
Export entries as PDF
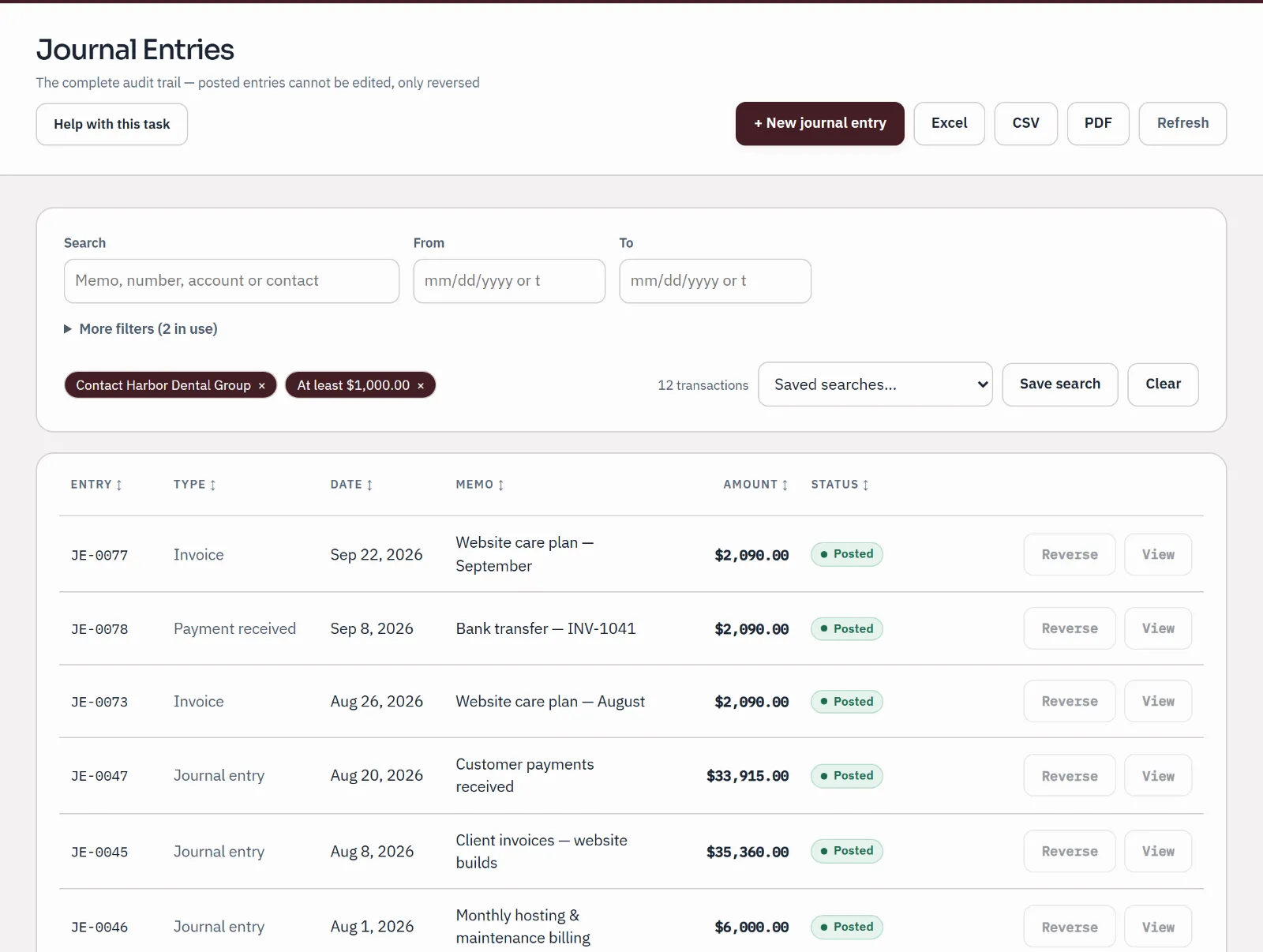click(1098, 123)
